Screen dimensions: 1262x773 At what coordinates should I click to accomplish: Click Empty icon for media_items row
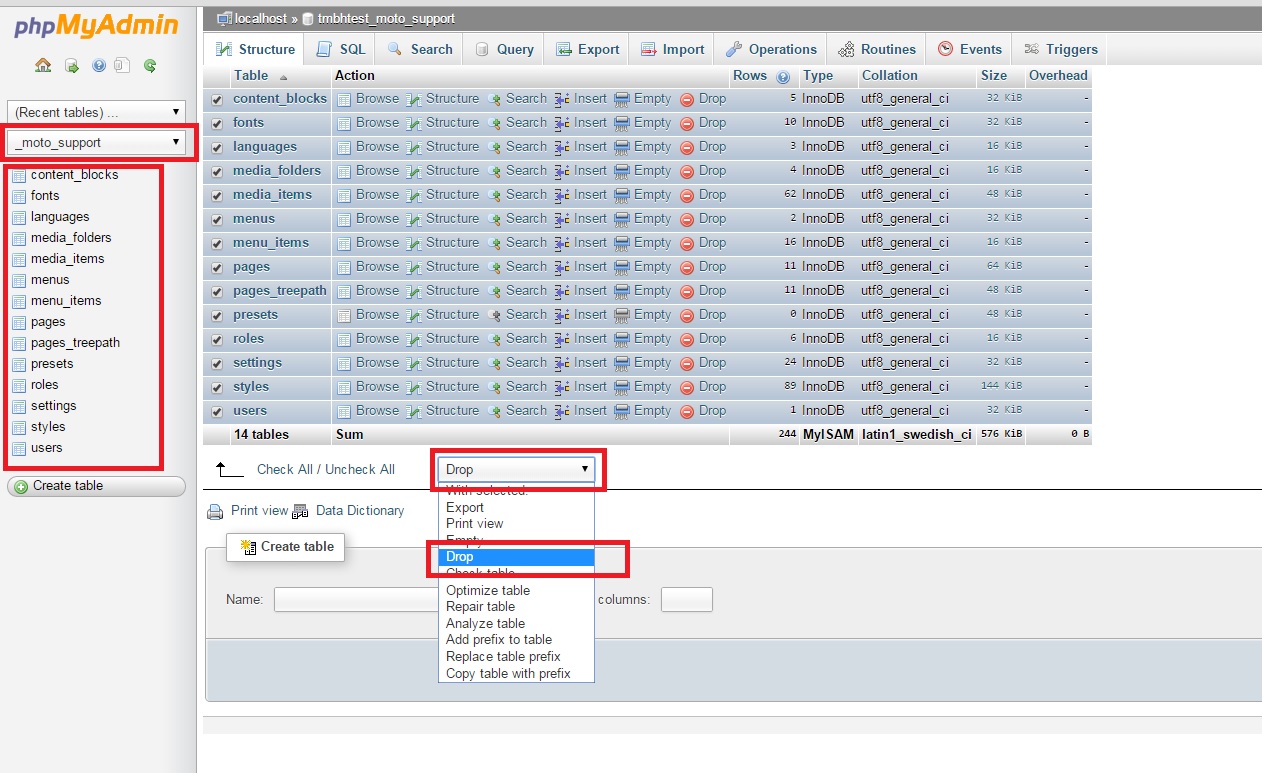point(622,195)
